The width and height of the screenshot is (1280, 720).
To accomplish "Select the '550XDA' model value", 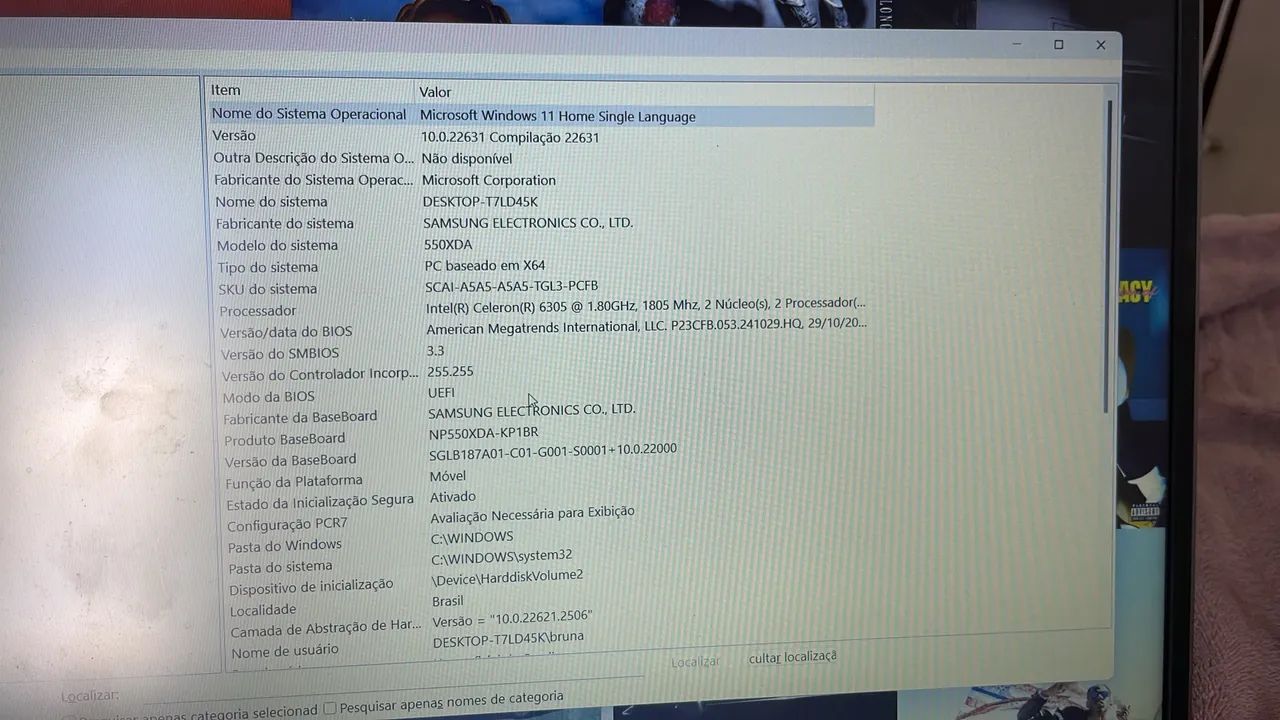I will coord(448,244).
